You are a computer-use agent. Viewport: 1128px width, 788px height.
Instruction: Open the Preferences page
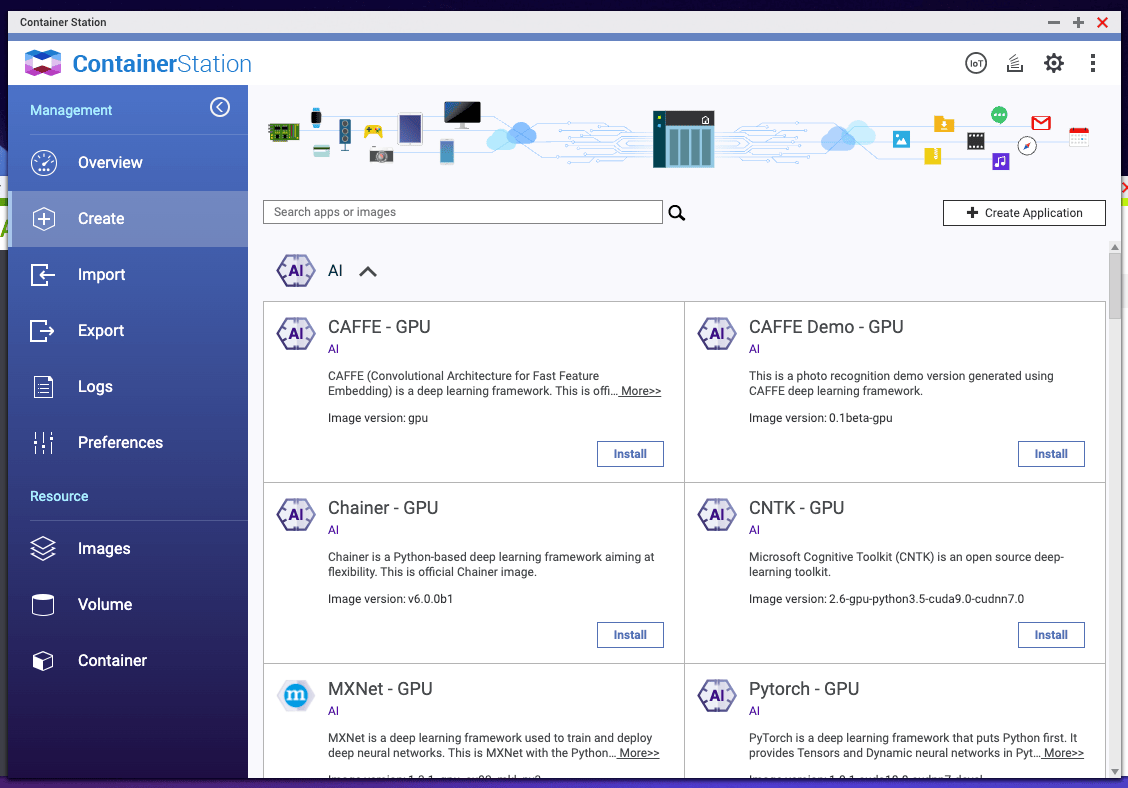click(x=128, y=443)
